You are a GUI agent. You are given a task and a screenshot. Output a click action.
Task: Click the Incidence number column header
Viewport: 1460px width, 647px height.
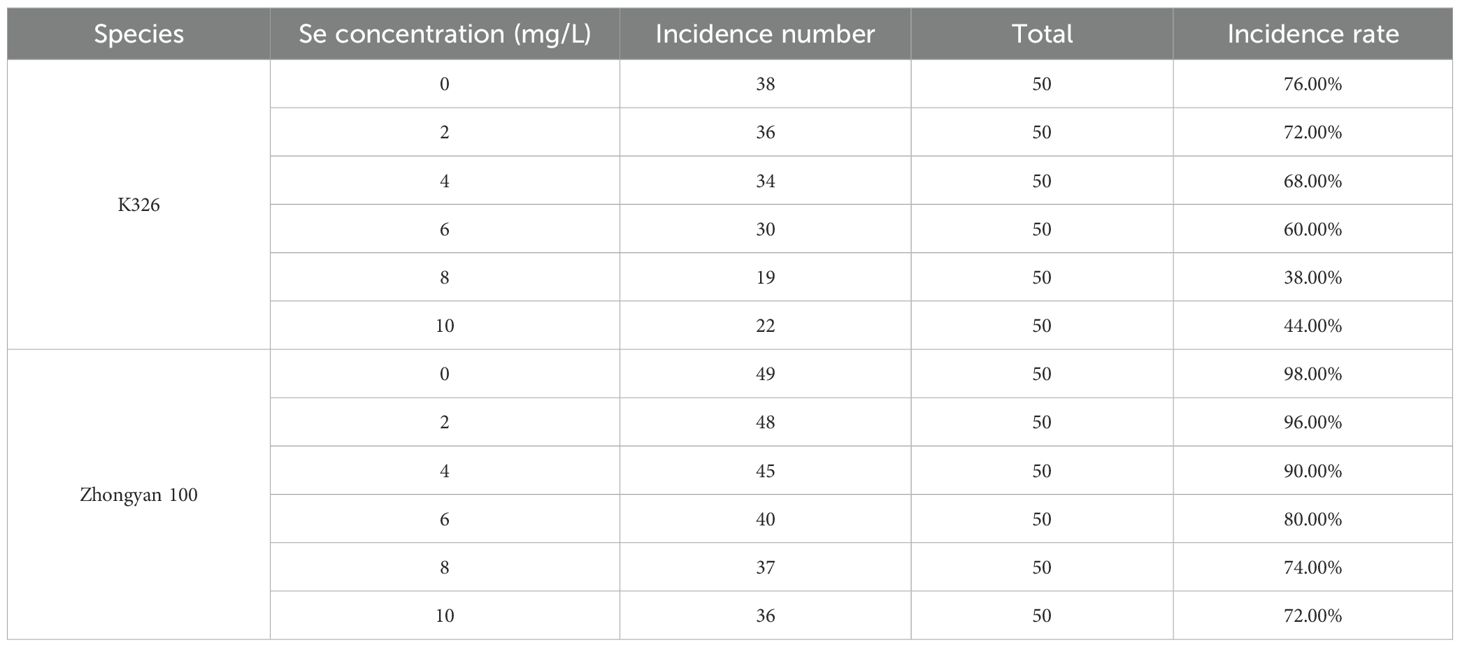[x=765, y=34]
